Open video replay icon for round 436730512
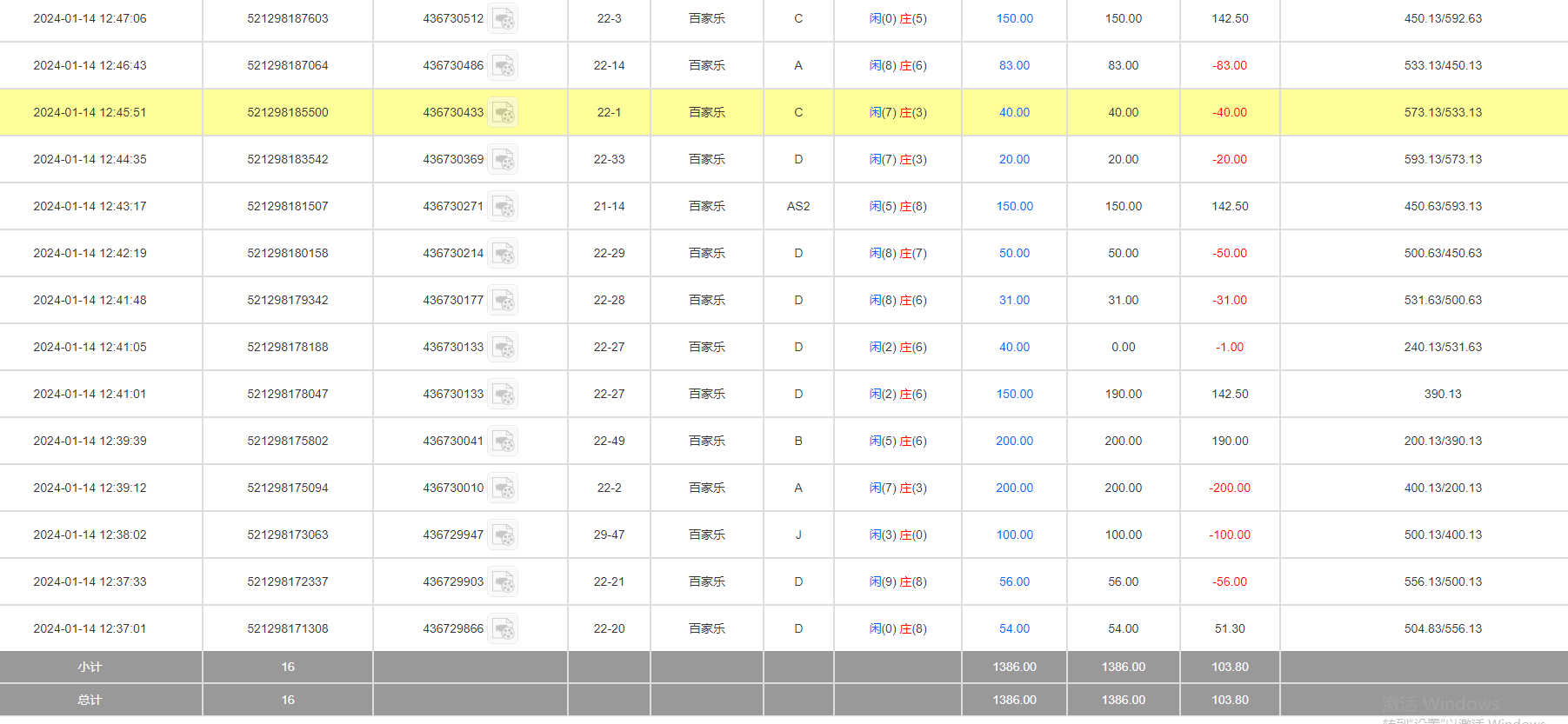This screenshot has height=724, width=1568. tap(503, 19)
